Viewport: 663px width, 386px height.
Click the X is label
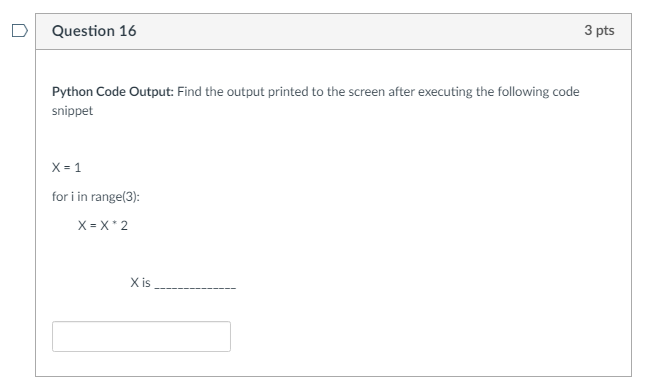point(140,282)
